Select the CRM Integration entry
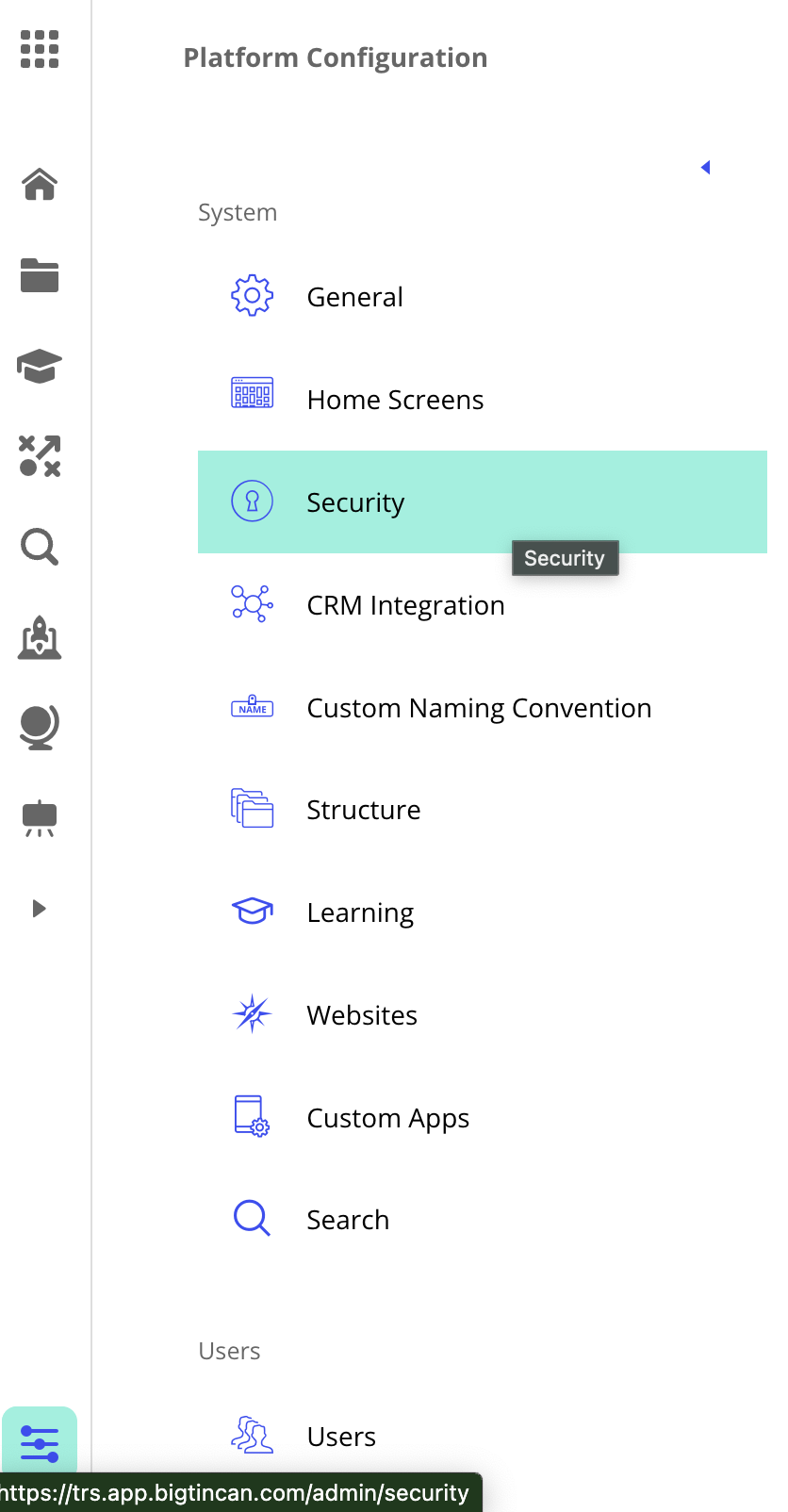 (x=405, y=605)
